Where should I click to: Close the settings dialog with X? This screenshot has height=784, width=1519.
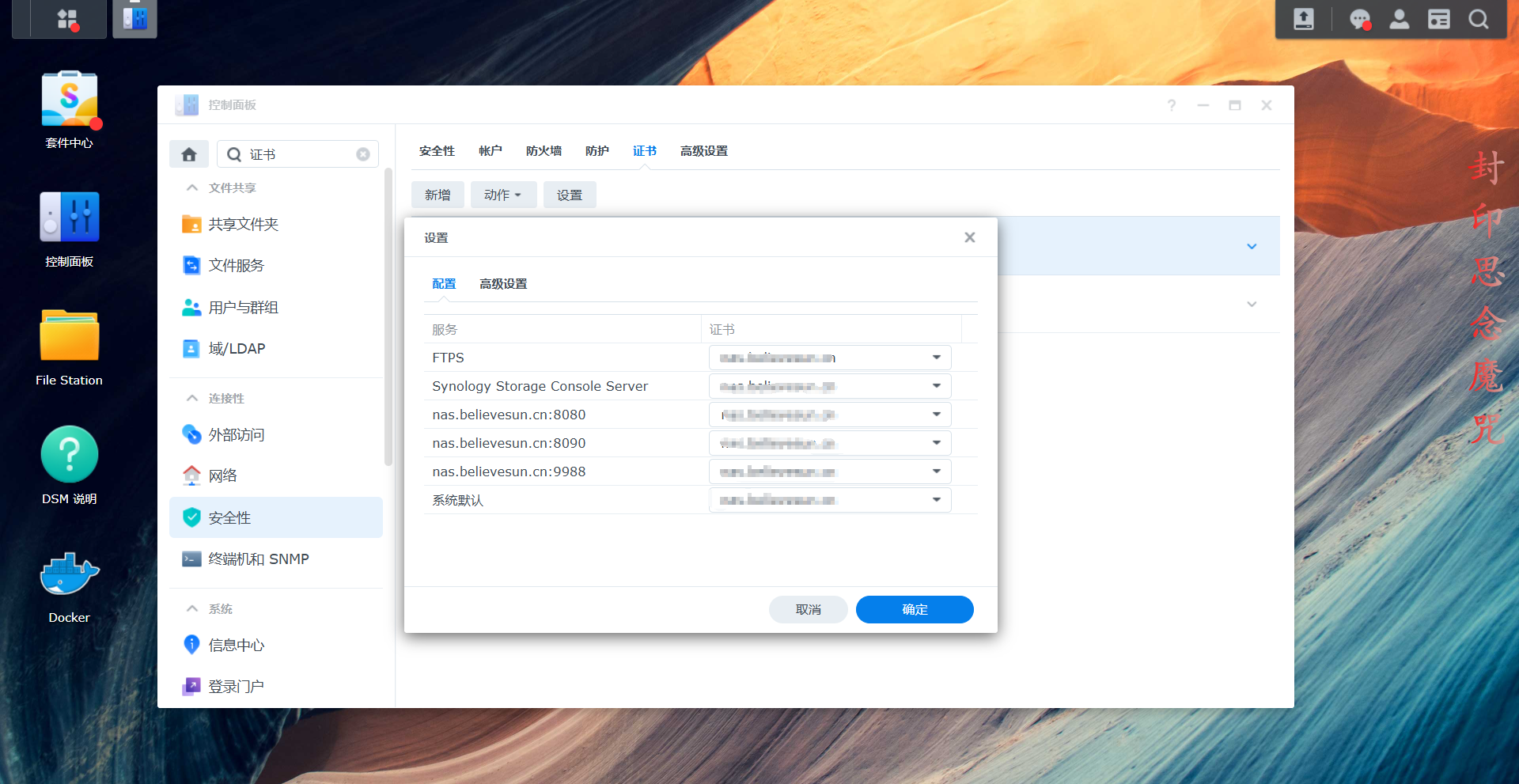coord(970,237)
